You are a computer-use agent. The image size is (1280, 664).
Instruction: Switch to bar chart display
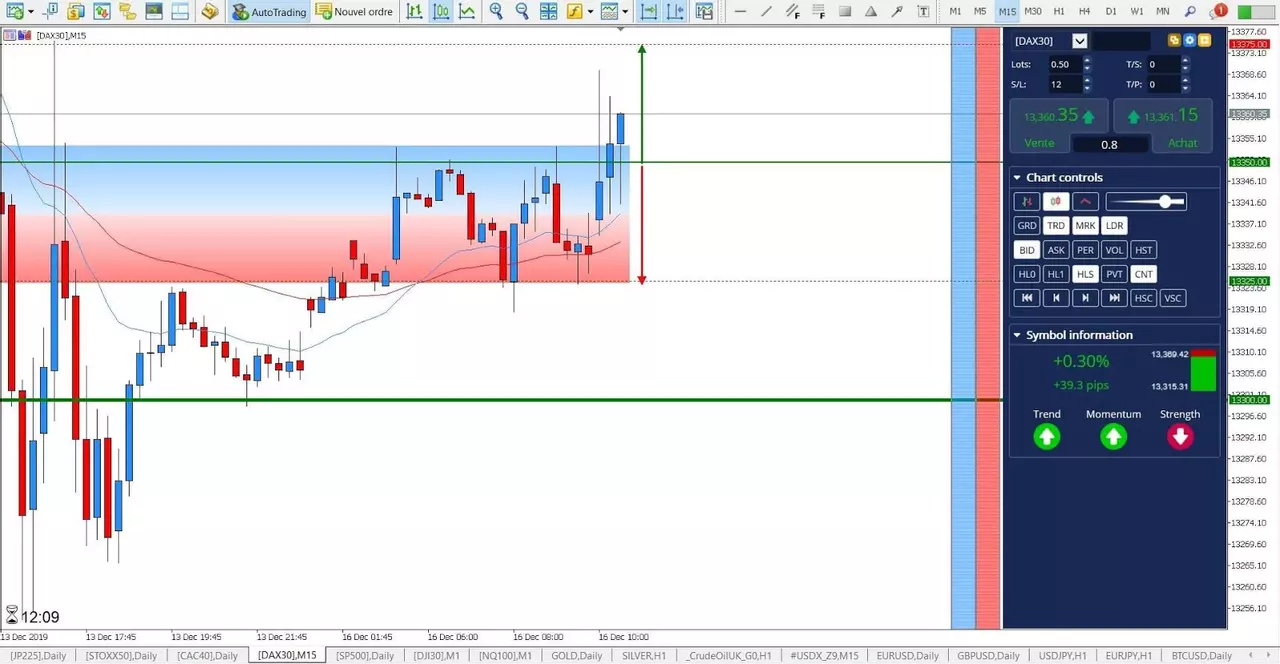[414, 12]
